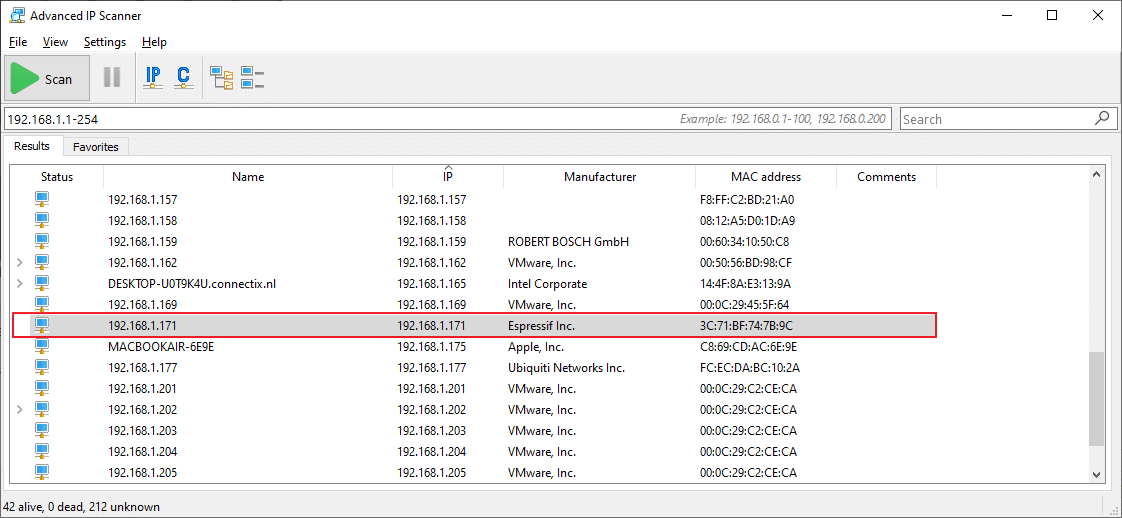Image resolution: width=1122 pixels, height=518 pixels.
Task: Click the computer icon for 192.168.1.158
Action: tap(42, 220)
